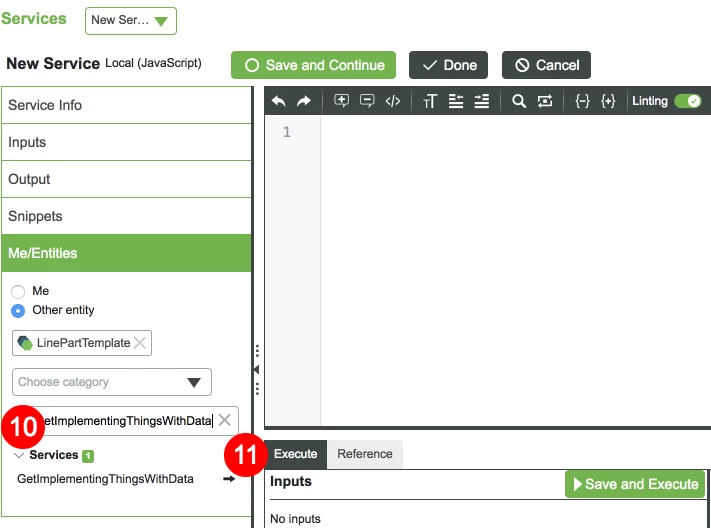The height and width of the screenshot is (528, 711).
Task: Click the code tag icon
Action: point(393,101)
